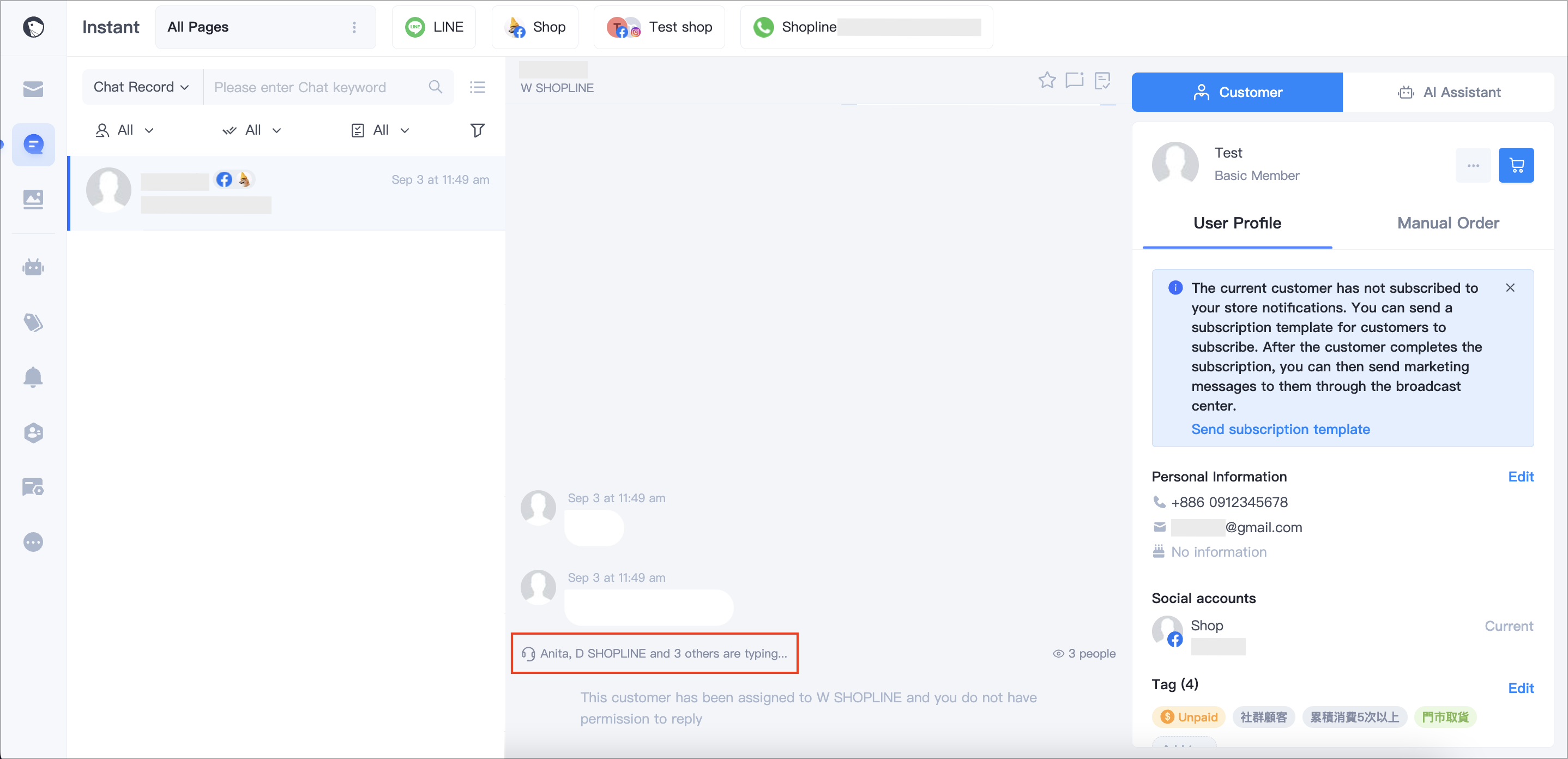This screenshot has width=1568, height=759.
Task: Dismiss the subscription notification banner
Action: (x=1510, y=288)
